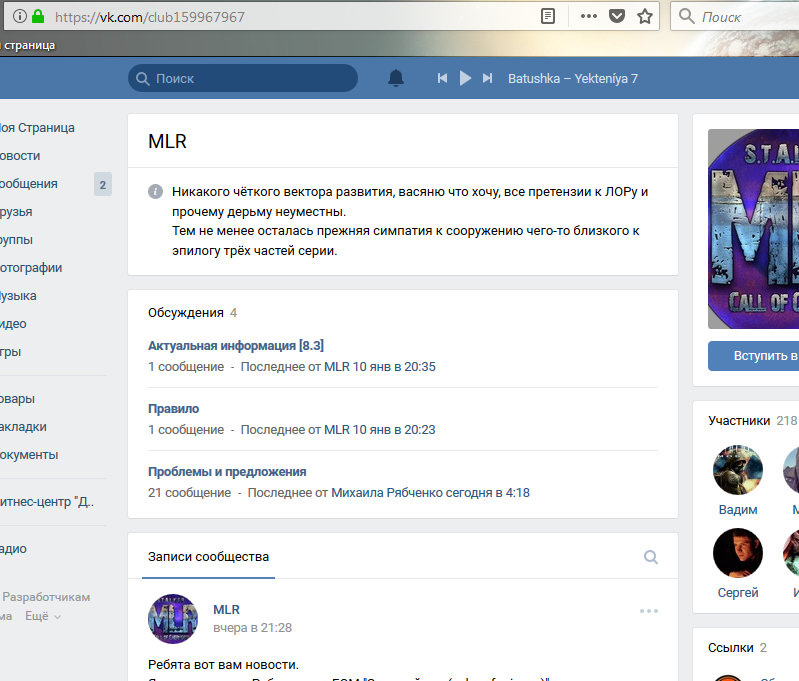Screen dimensions: 799x681
Task: Open member name Сергей
Action: 738,593
